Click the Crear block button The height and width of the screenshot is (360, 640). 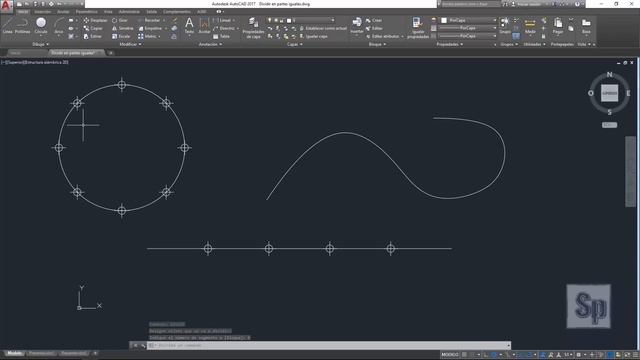pos(374,20)
